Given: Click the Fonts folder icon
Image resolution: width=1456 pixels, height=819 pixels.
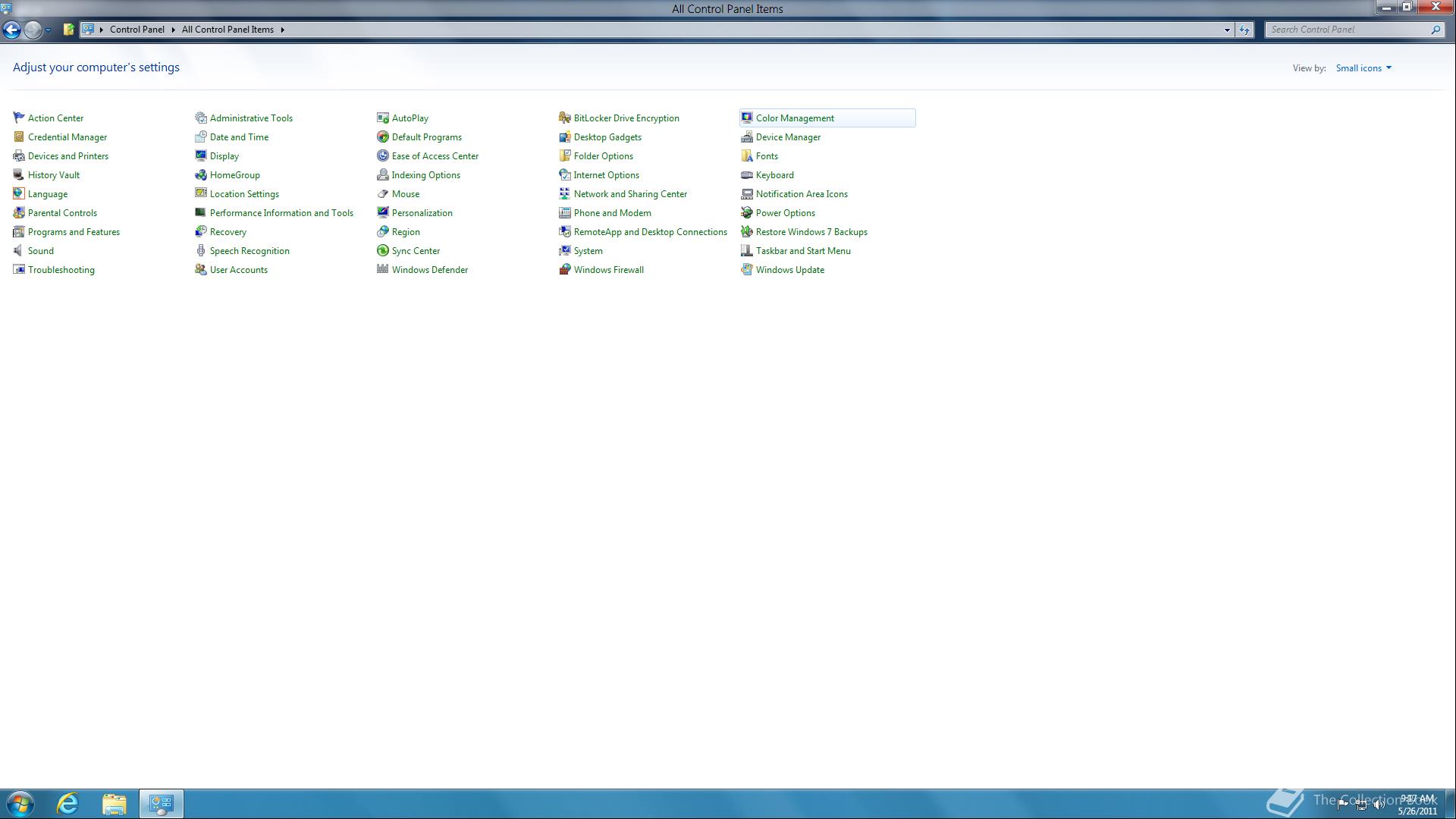Looking at the screenshot, I should click(747, 155).
